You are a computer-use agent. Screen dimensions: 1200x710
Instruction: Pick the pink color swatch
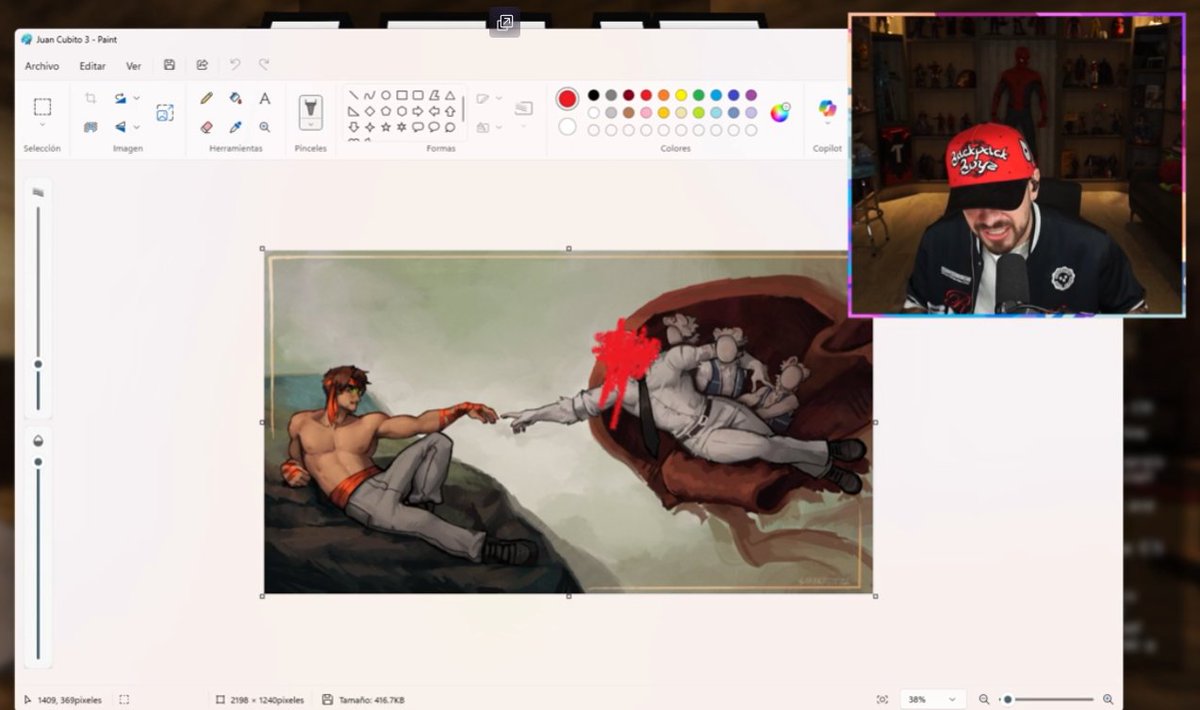(646, 112)
